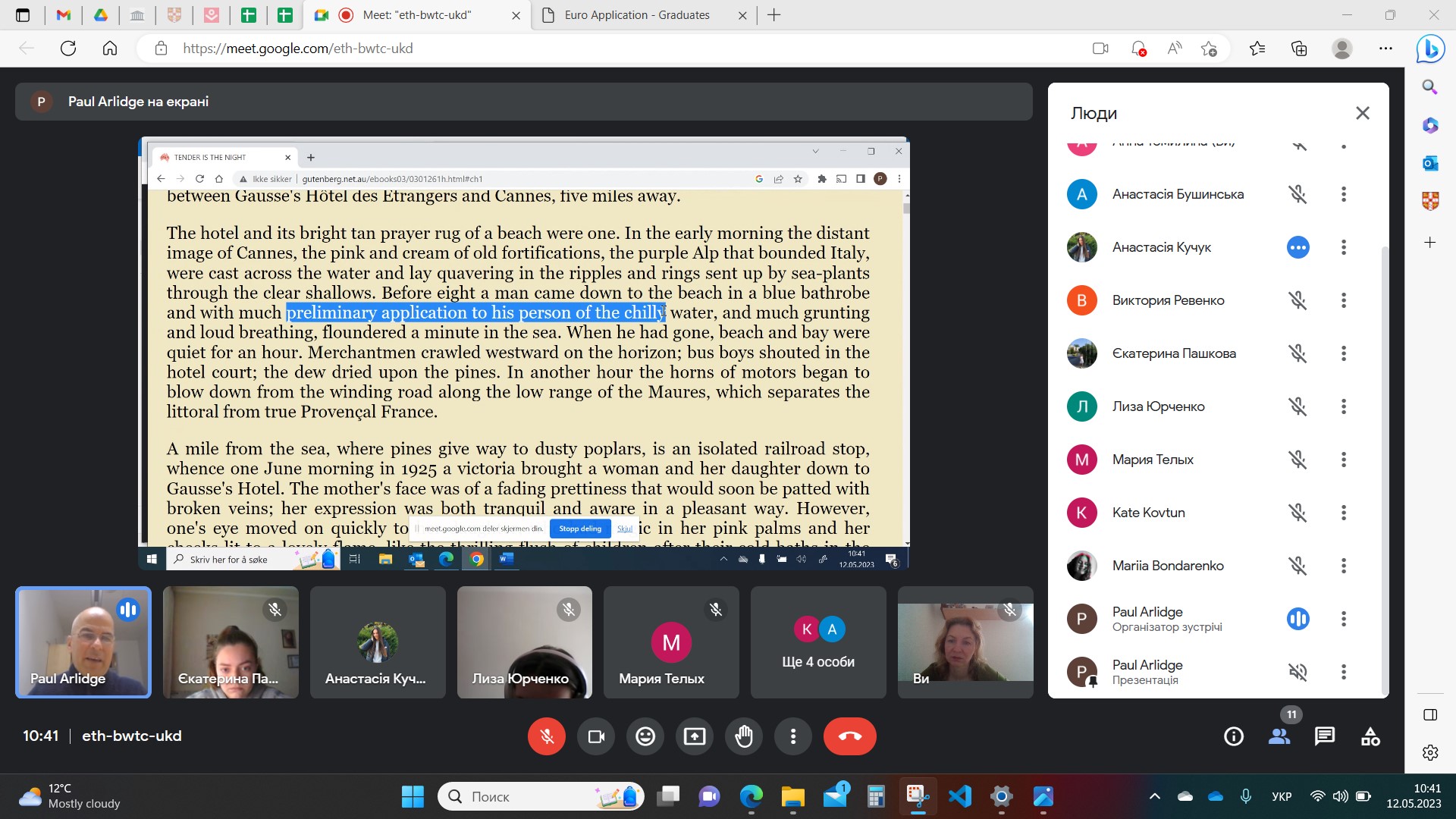This screenshot has width=1456, height=819.
Task: Open emoji reactions button
Action: click(x=645, y=736)
